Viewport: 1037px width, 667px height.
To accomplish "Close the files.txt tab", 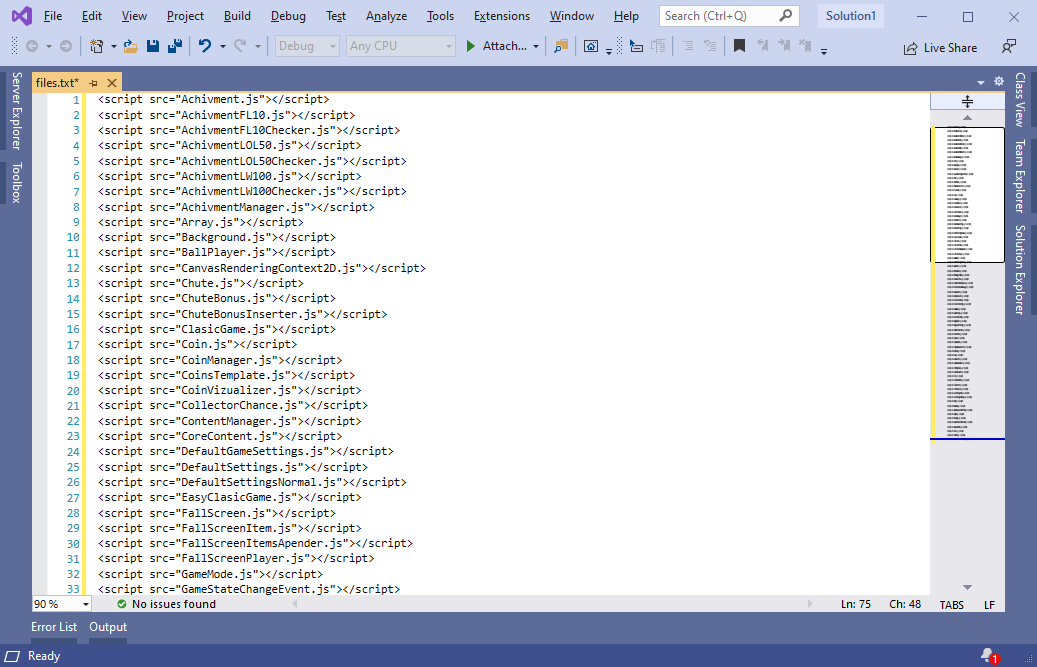I will point(112,83).
